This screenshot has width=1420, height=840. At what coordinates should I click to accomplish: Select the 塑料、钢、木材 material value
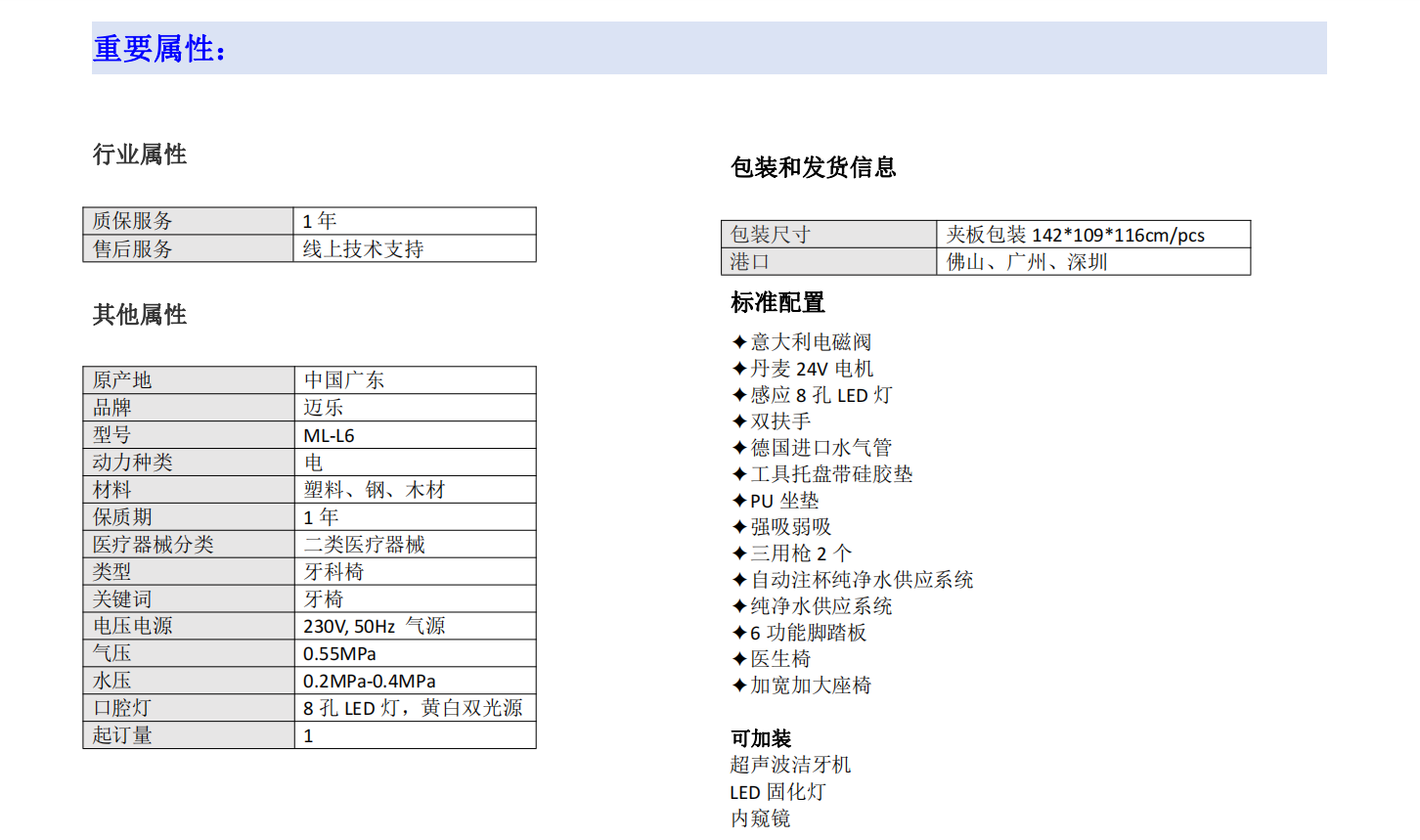pos(375,490)
